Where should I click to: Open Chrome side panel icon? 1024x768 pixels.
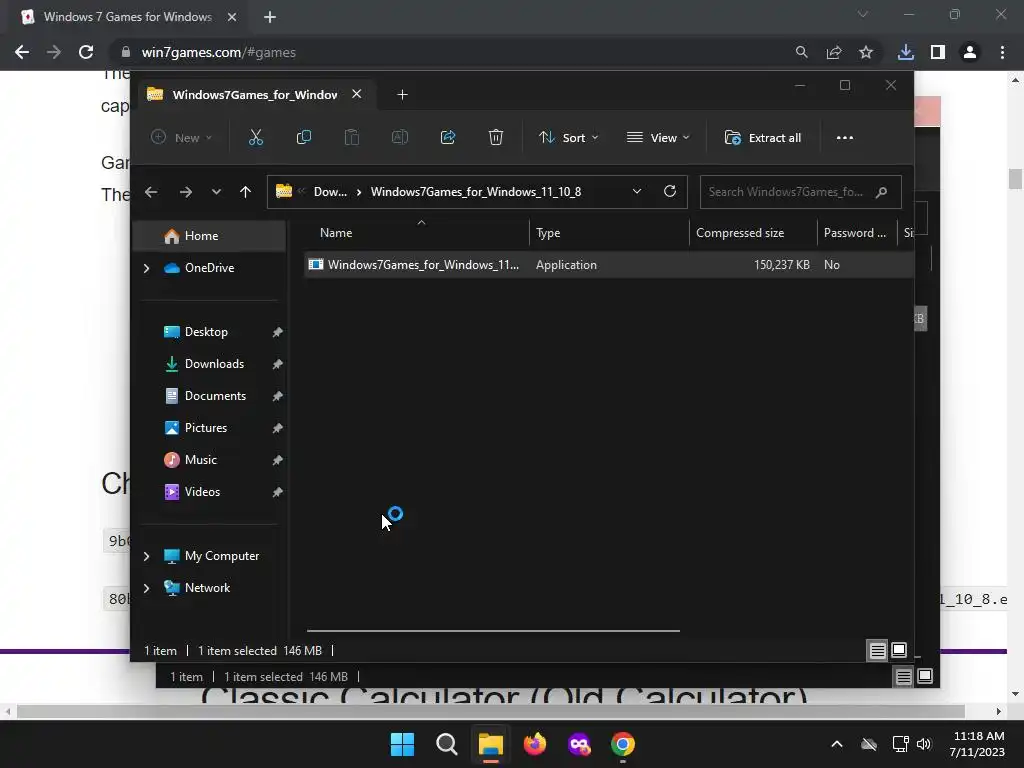tap(938, 52)
